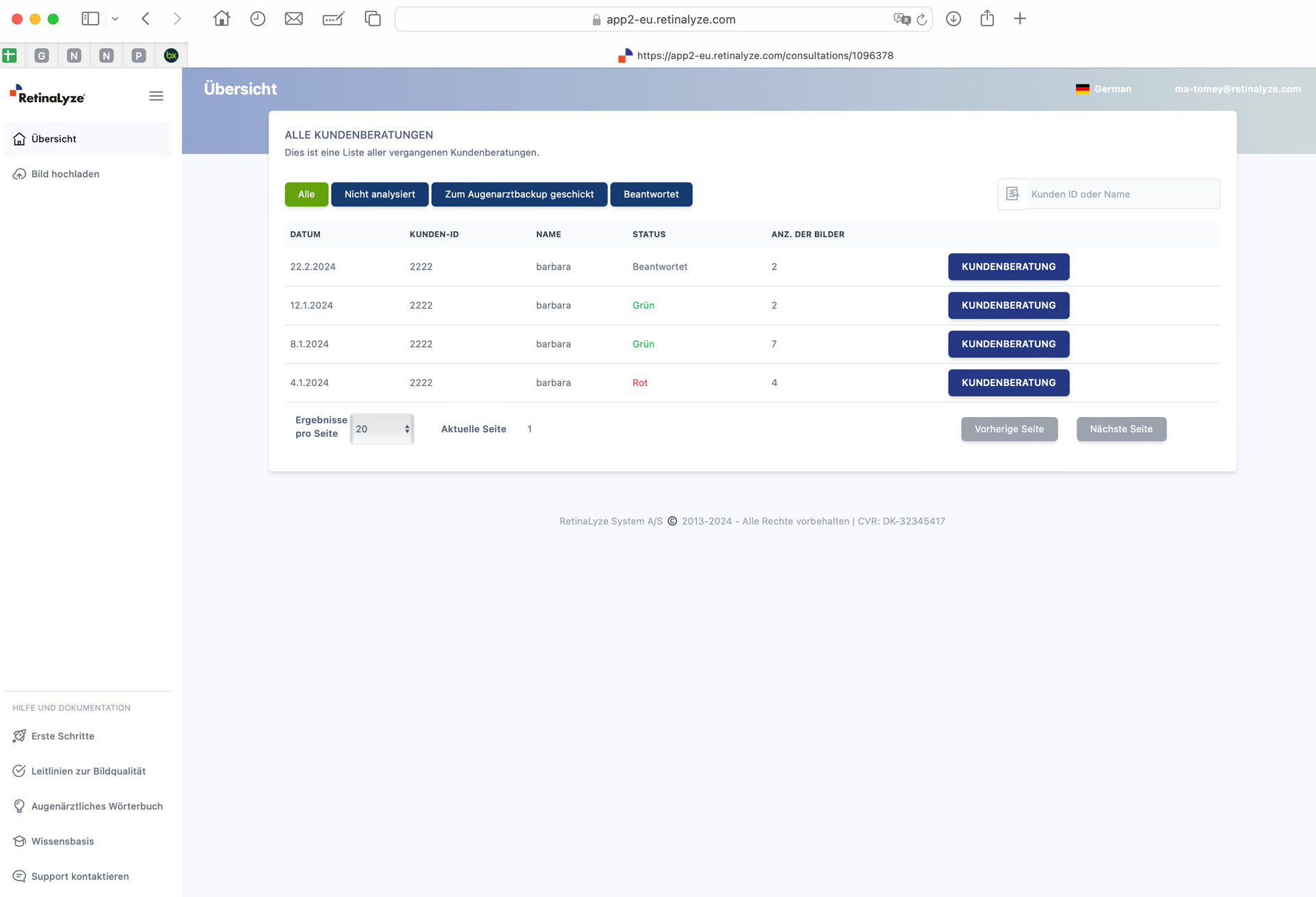Click the German flag icon
The height and width of the screenshot is (897, 1316).
click(1082, 89)
